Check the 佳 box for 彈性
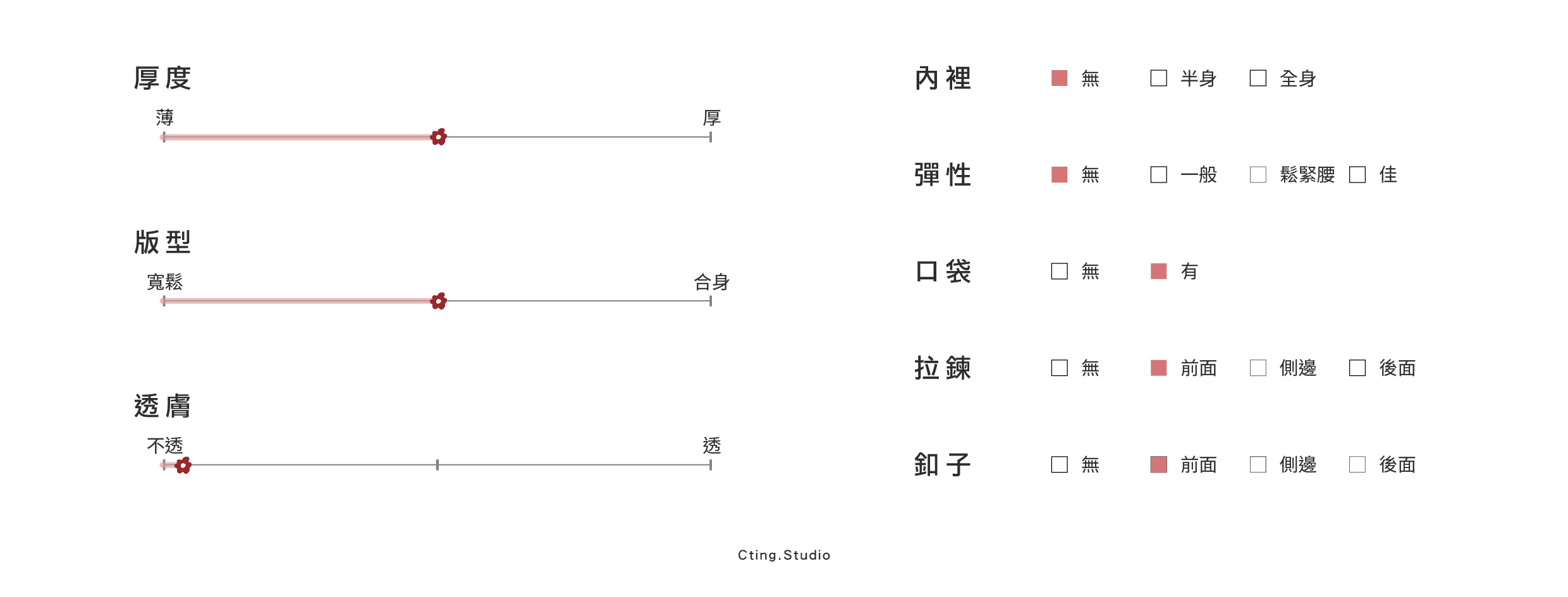The width and height of the screenshot is (1568, 597). click(x=1357, y=175)
